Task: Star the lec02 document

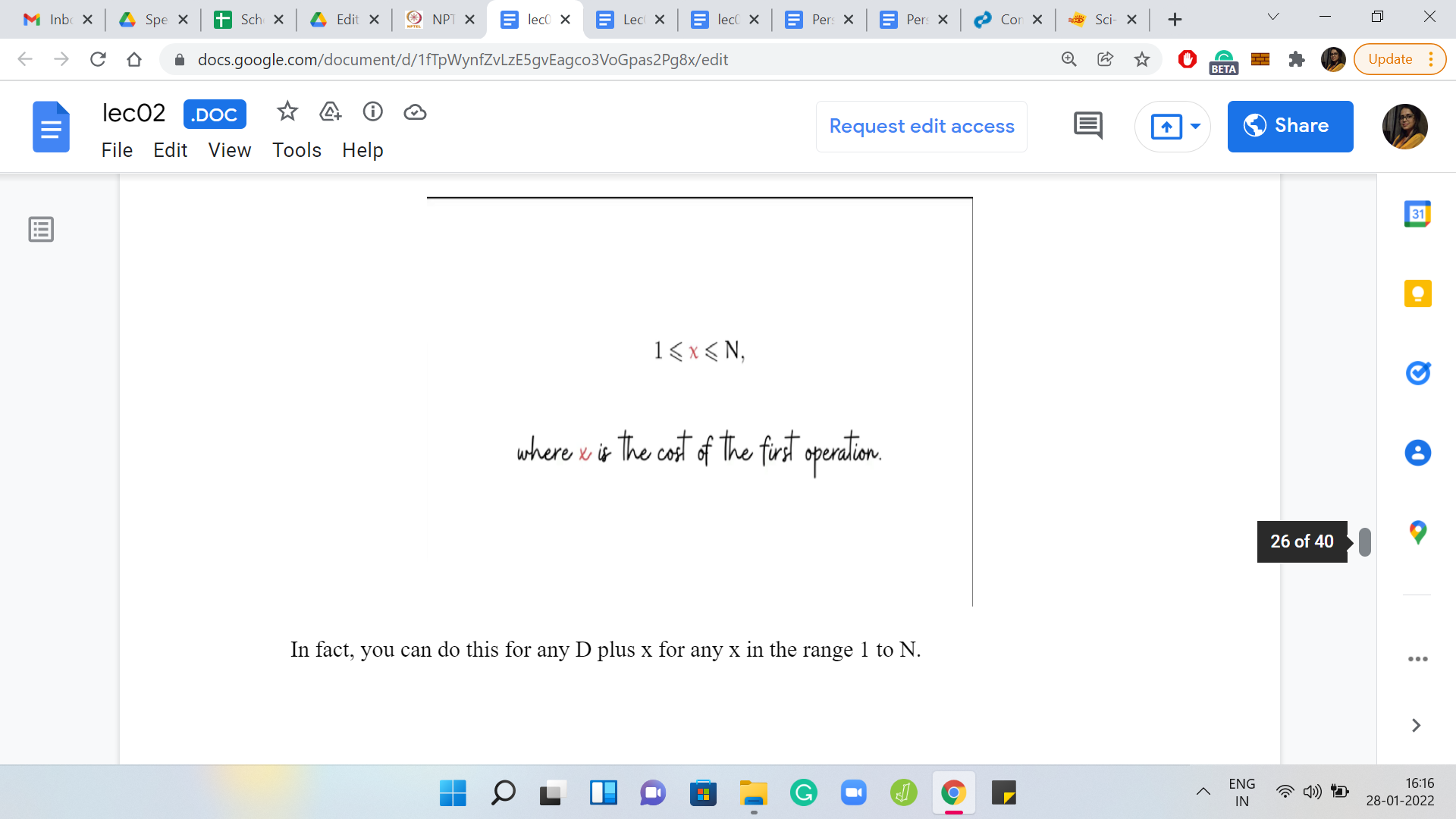Action: coord(287,112)
